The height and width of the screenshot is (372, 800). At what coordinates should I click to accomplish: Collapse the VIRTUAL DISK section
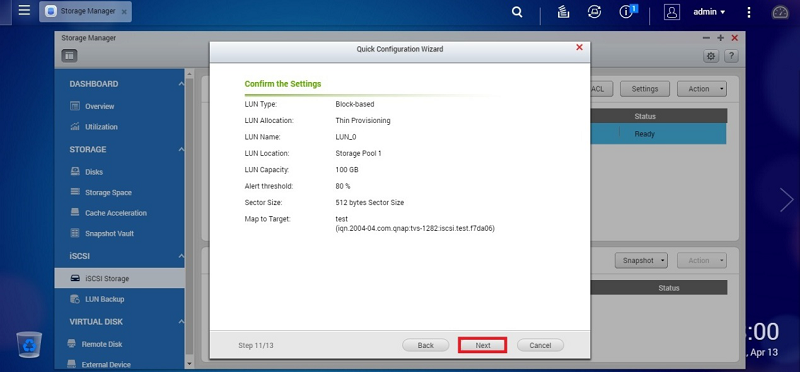181,322
